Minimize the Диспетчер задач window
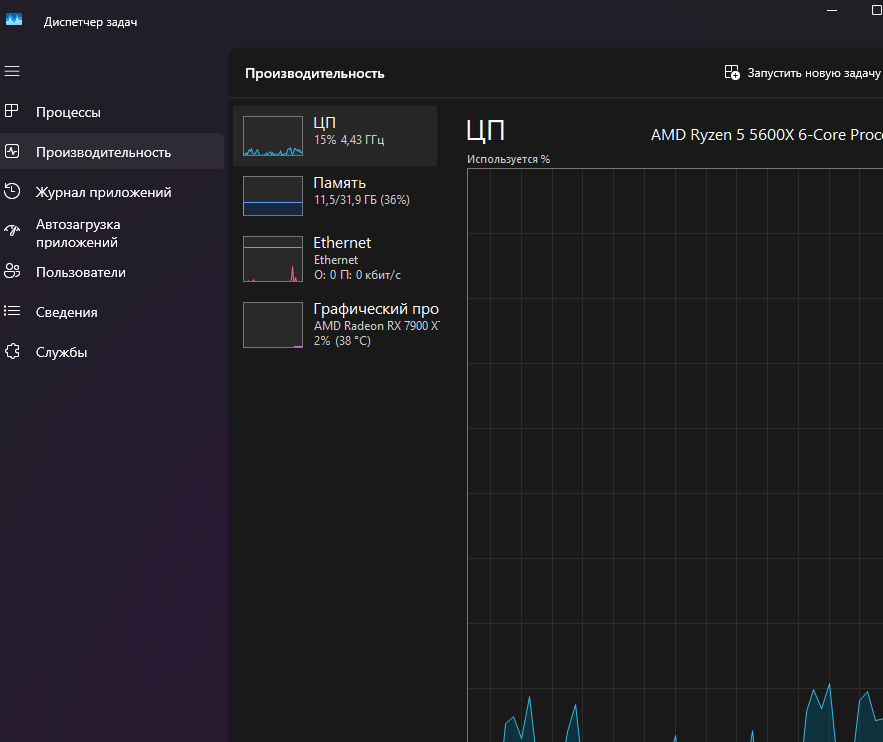 (x=832, y=9)
